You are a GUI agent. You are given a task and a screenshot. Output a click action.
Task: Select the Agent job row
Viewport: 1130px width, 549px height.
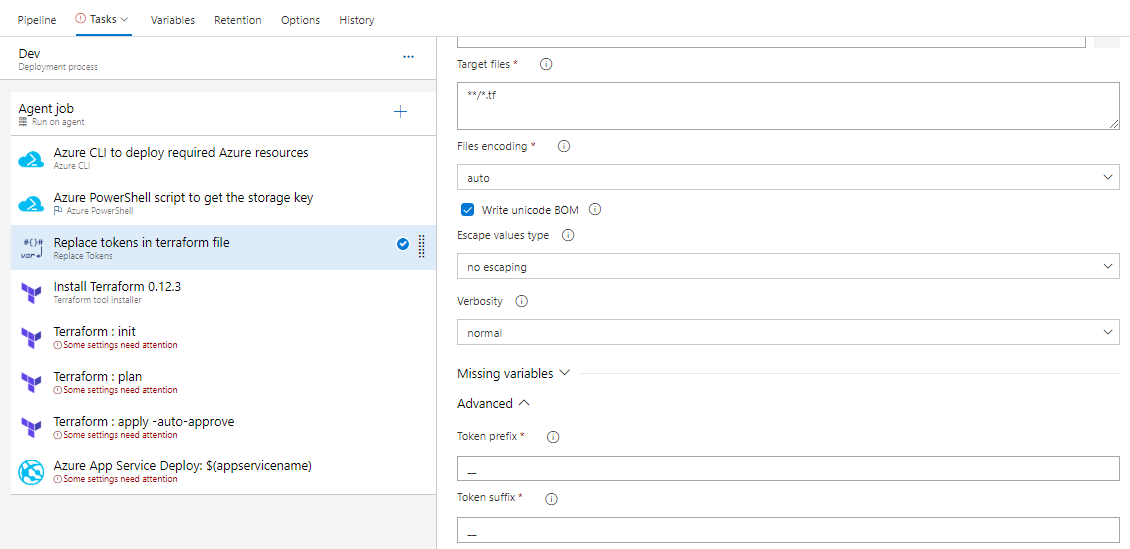(223, 114)
